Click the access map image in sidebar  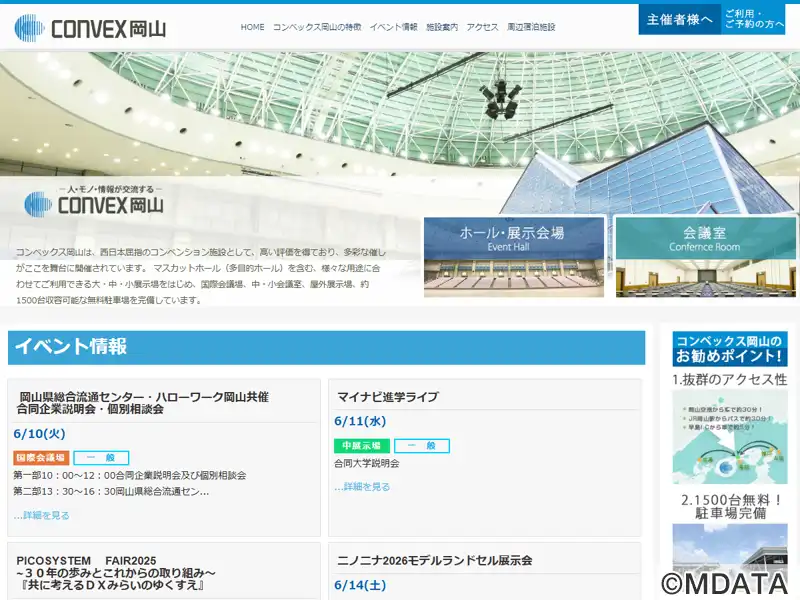[730, 437]
